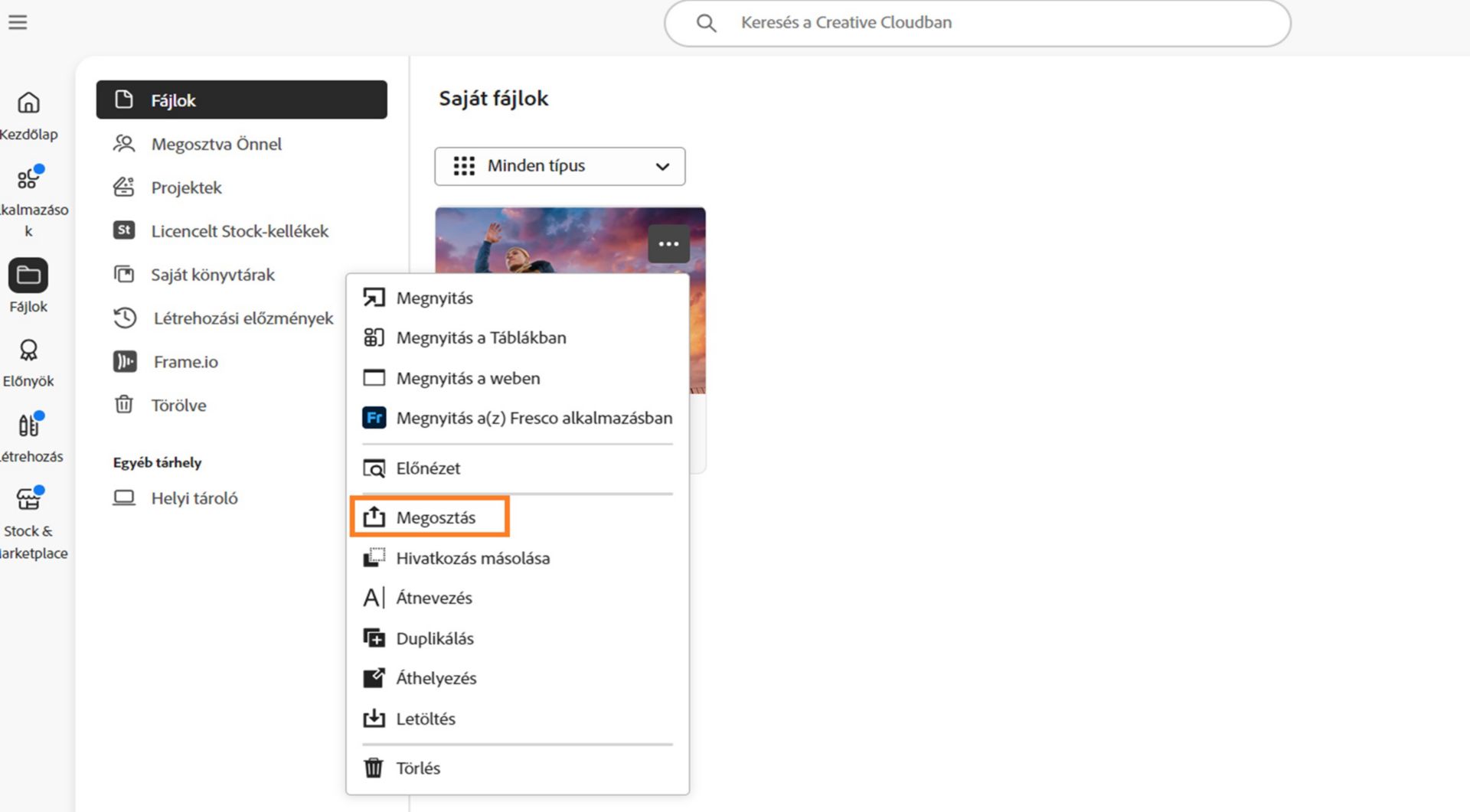
Task: Click the Hivatkozás másolása link icon
Action: tap(374, 557)
